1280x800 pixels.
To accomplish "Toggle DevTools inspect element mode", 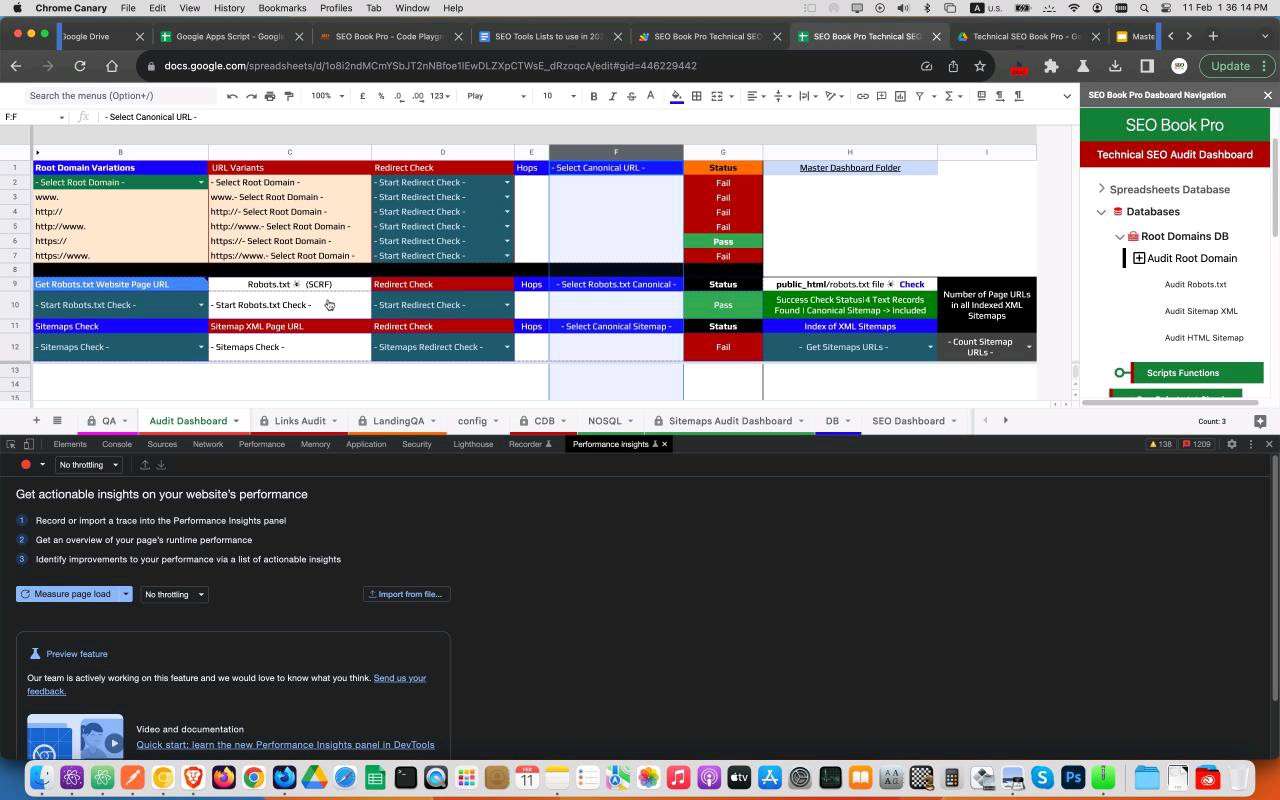I will point(11,444).
